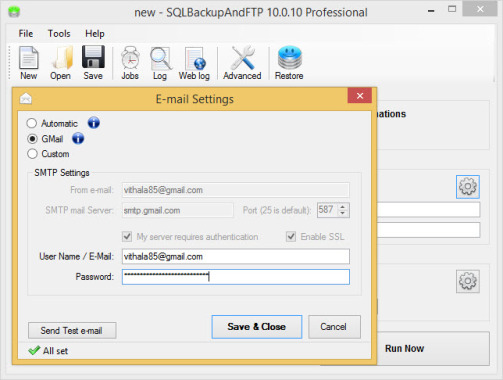The image size is (503, 380).
Task: Click the SMTP mail Server field
Action: coord(178,210)
